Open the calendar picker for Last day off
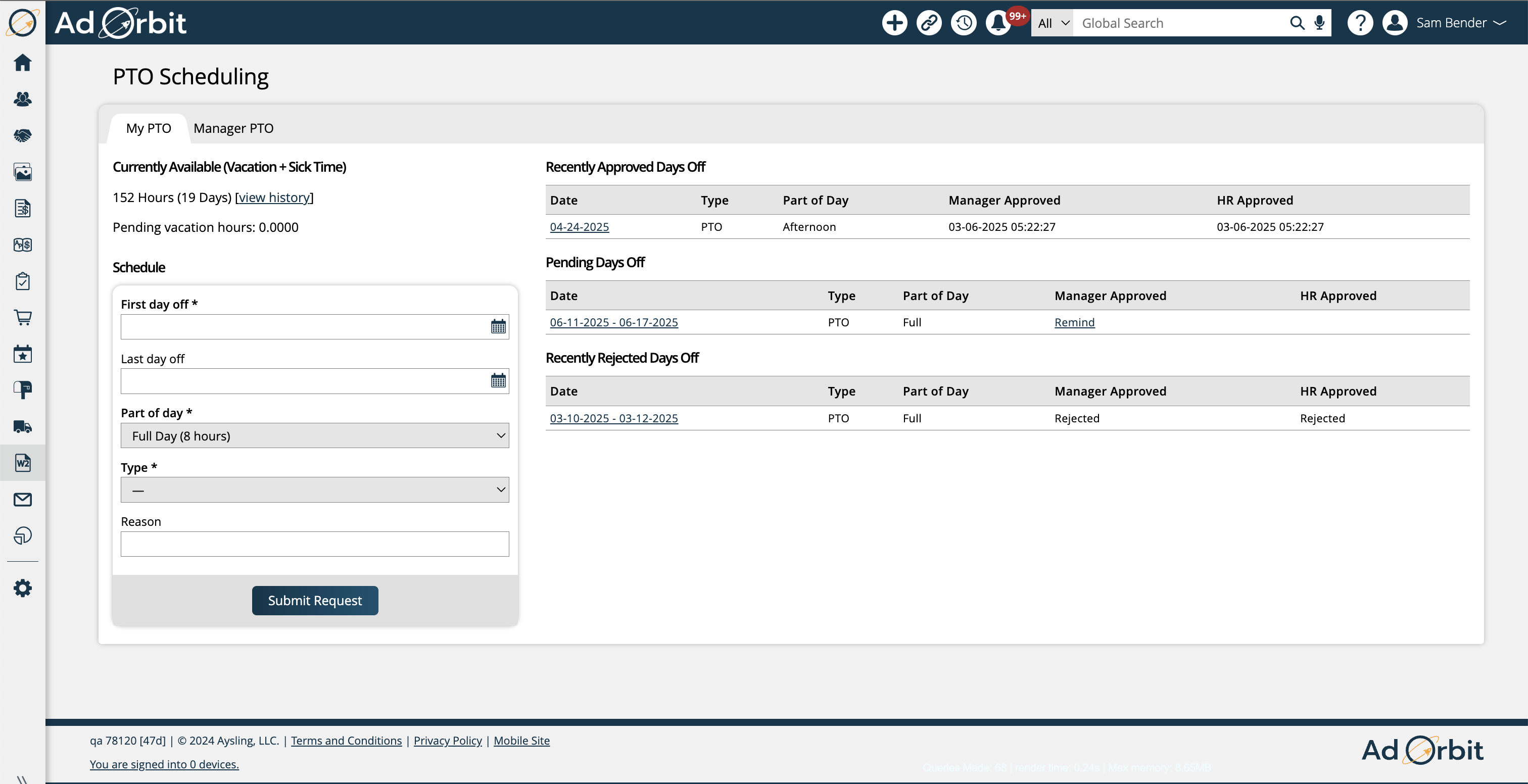1528x784 pixels. (498, 381)
